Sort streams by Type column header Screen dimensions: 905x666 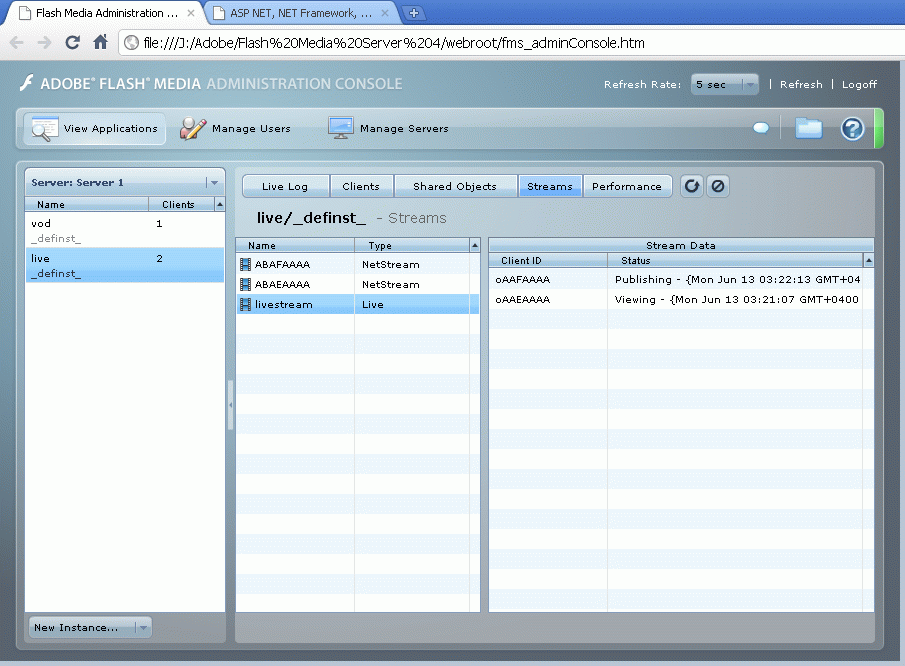click(412, 245)
